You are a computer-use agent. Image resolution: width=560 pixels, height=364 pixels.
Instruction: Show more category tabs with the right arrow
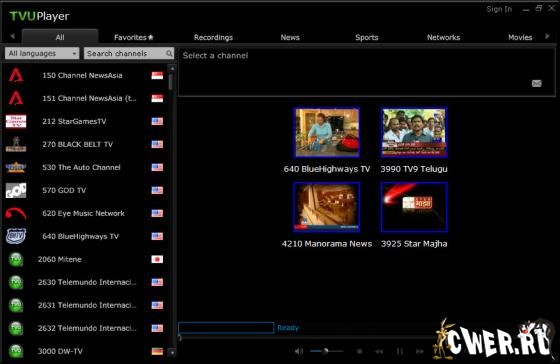pyautogui.click(x=548, y=36)
